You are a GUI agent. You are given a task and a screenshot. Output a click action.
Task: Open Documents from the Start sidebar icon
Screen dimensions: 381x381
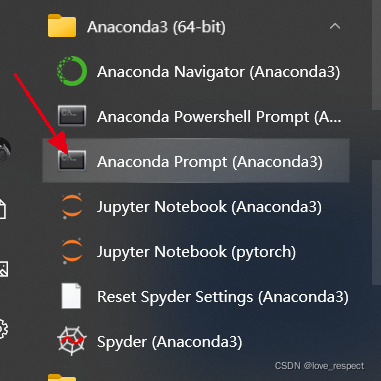tap(3, 209)
